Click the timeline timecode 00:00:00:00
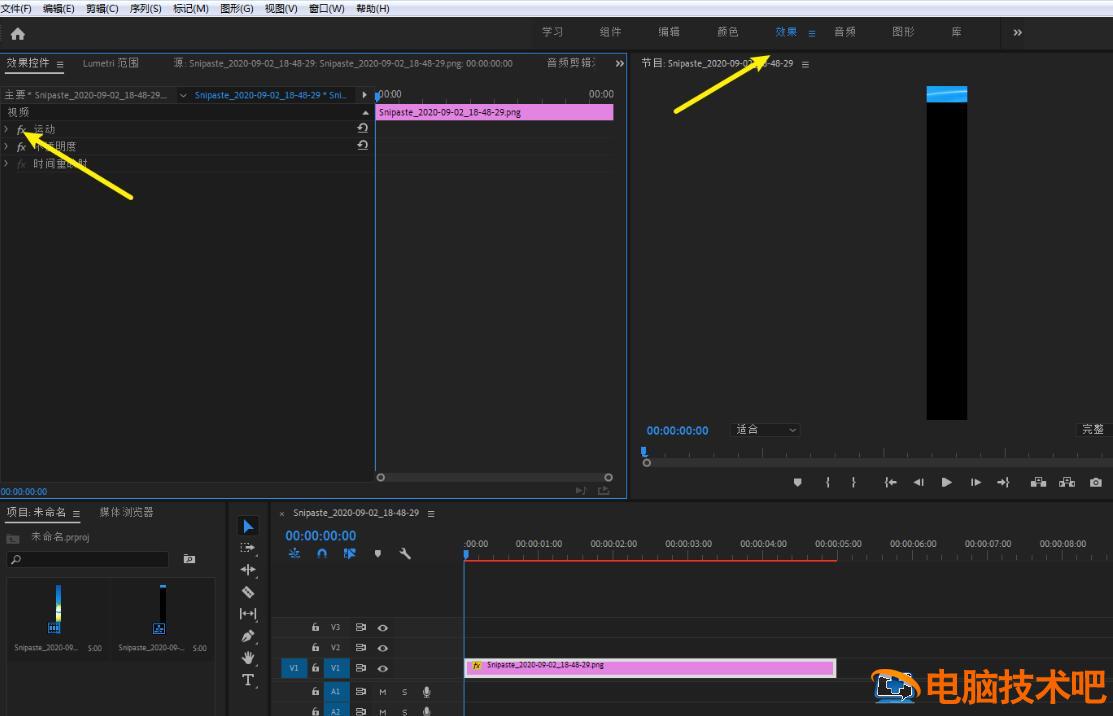The height and width of the screenshot is (716, 1113). coord(321,536)
